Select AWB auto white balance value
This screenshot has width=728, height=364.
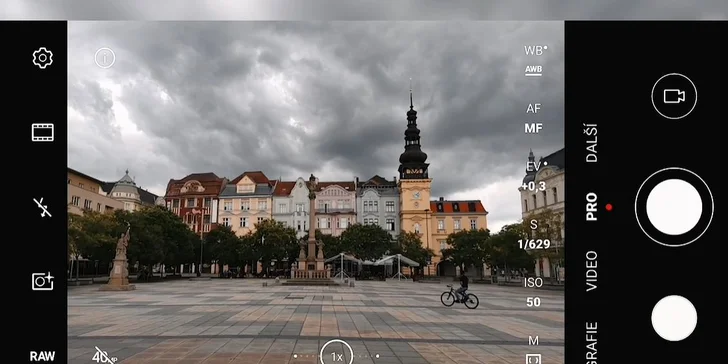click(533, 70)
